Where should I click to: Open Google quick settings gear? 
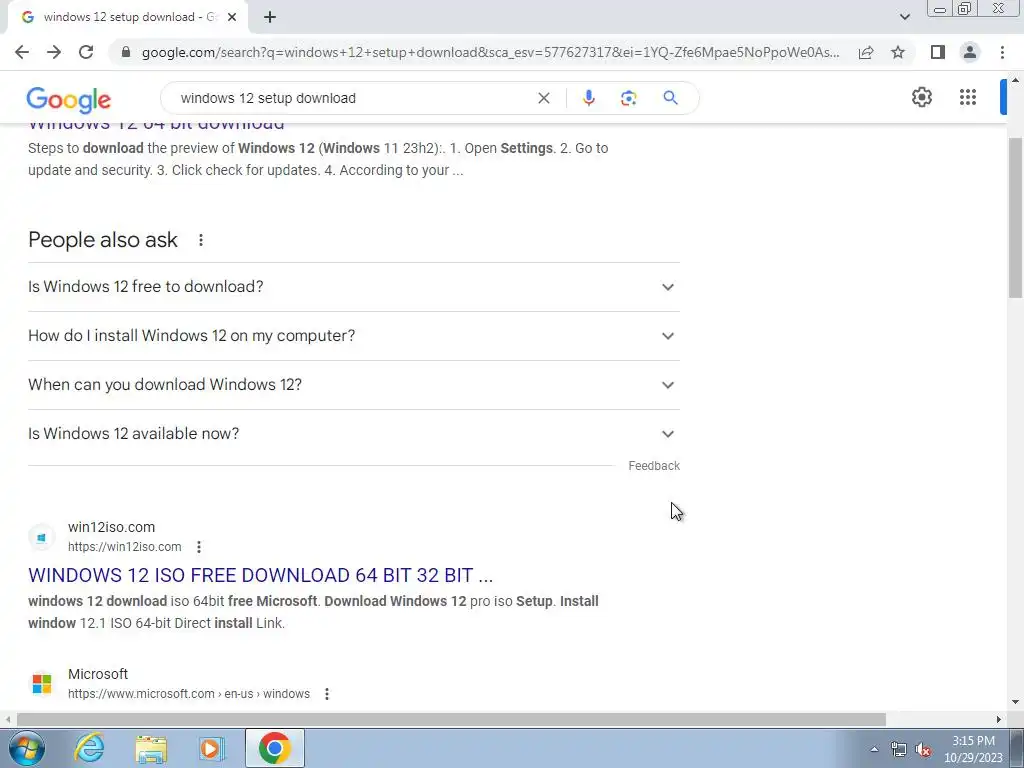click(x=921, y=97)
